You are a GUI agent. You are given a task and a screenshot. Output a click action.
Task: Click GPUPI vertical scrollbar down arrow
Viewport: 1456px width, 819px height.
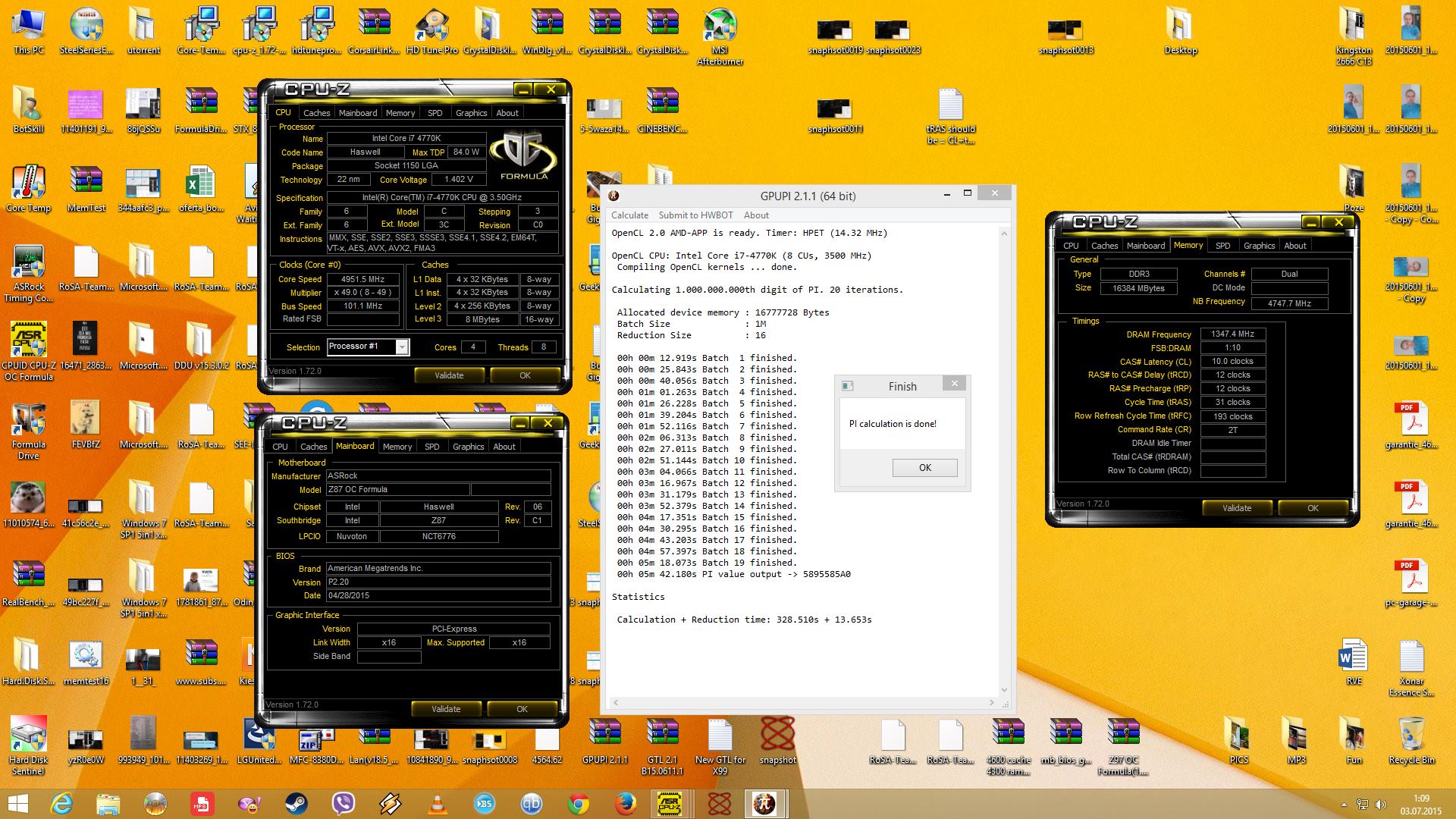pos(1005,690)
